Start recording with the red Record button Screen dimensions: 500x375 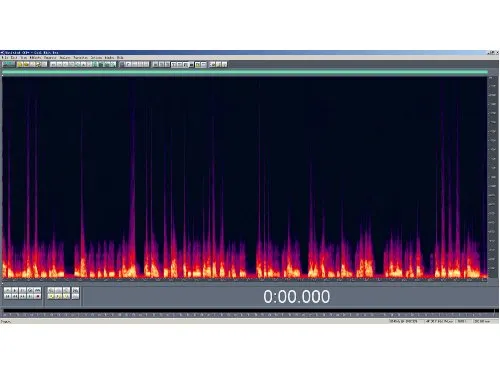37,296
